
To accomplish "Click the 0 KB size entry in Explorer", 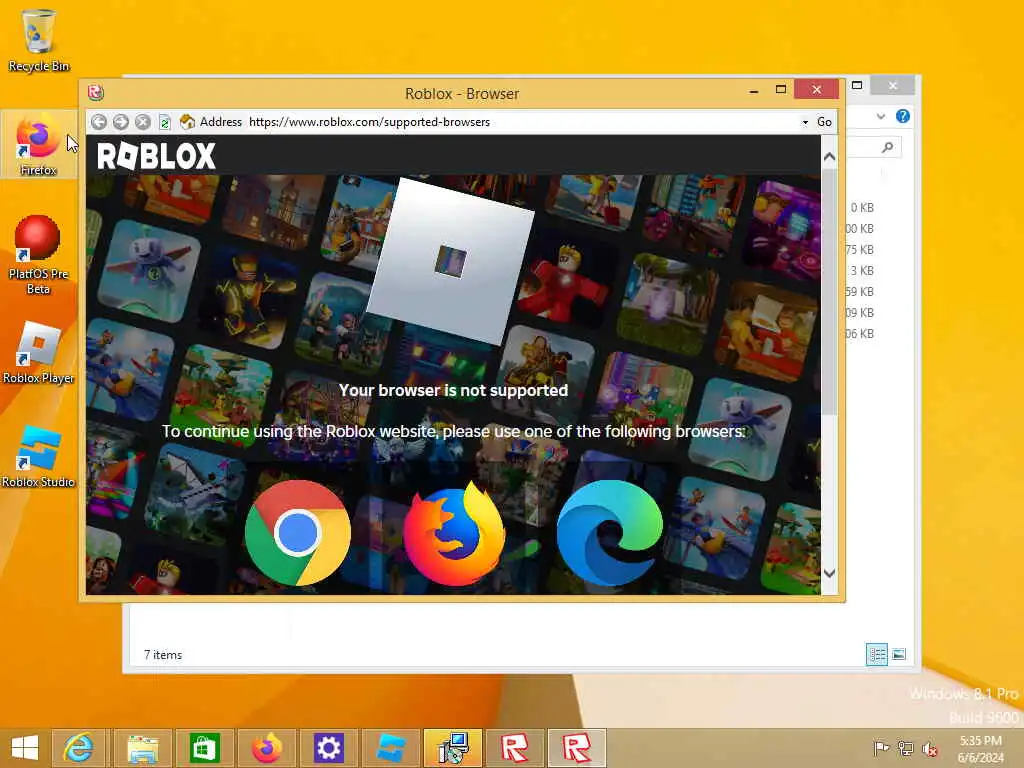I will tap(862, 208).
